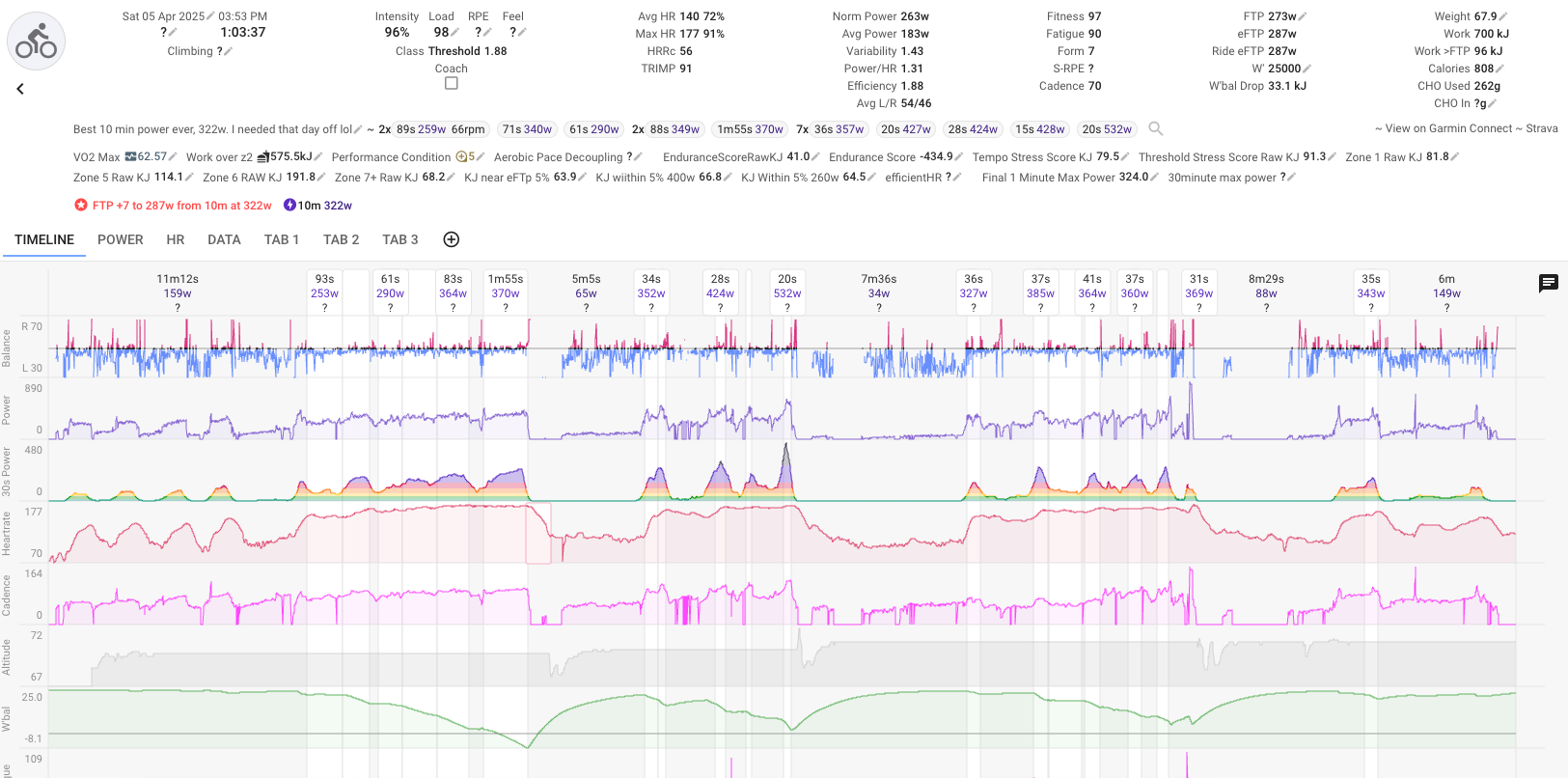Select the 89s 259w 66rpm interval chip
This screenshot has width=1568, height=778.
click(443, 129)
